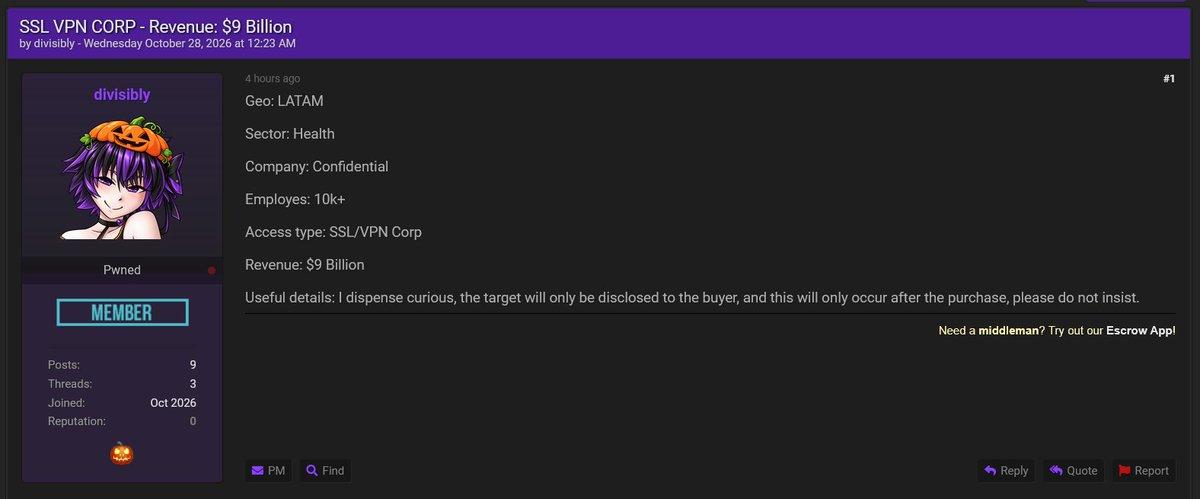Click the Reputation value 0

[192, 422]
